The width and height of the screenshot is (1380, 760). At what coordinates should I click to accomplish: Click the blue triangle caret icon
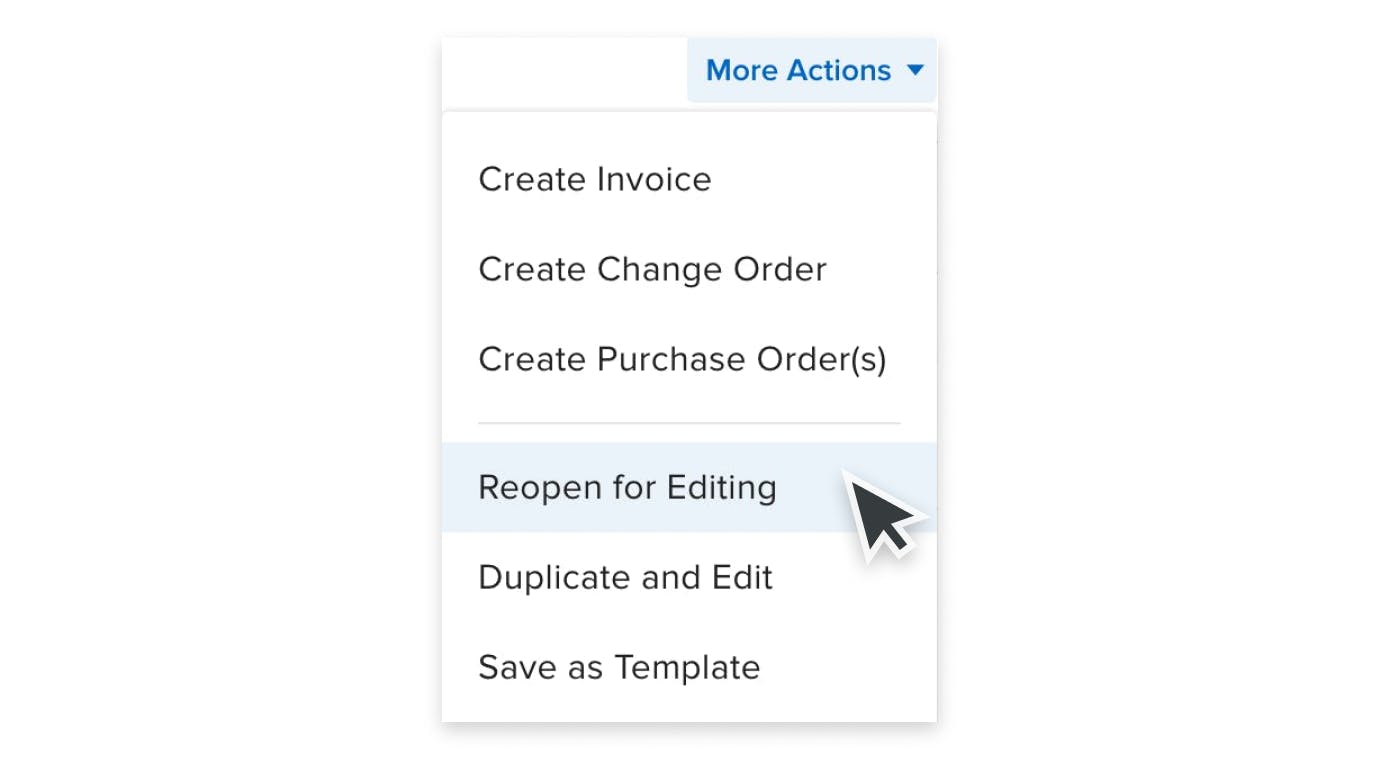pyautogui.click(x=915, y=70)
